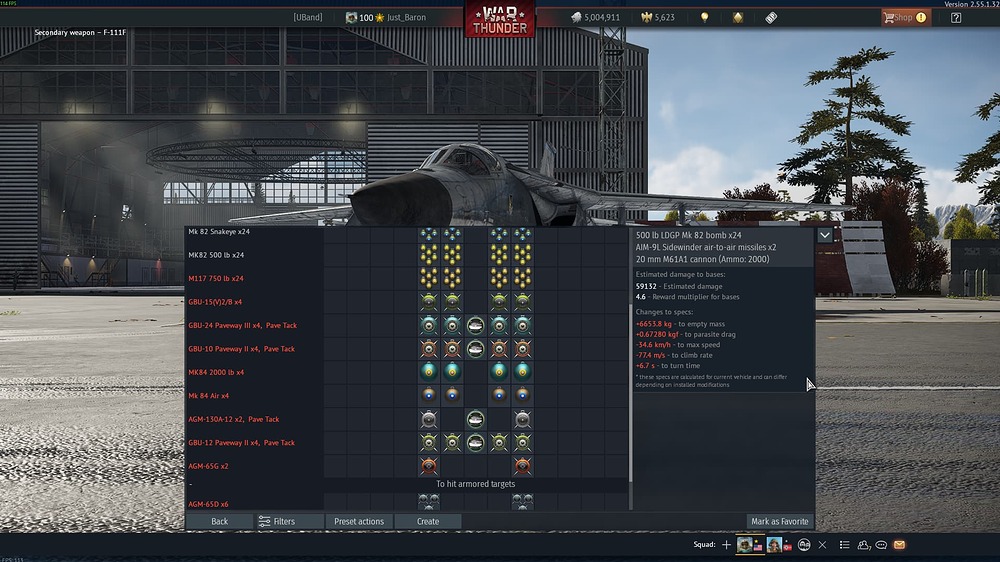Collapse the preset info panel chevron
Screen dimensions: 1000x562
tap(824, 235)
